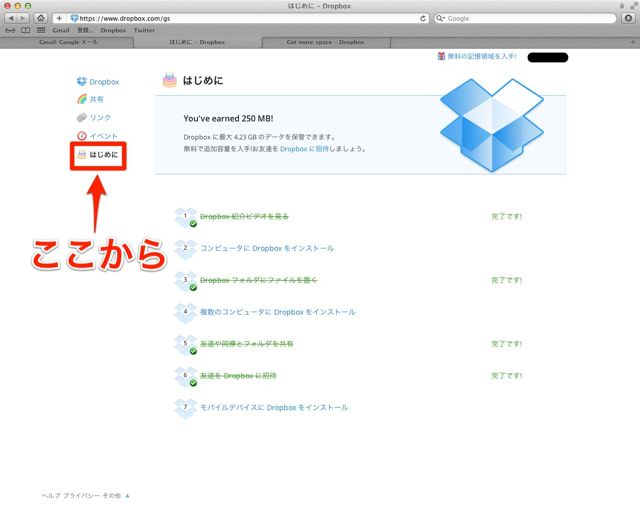Click the 'You've earned 250 MB!' heading
The image size is (640, 506).
click(x=228, y=118)
